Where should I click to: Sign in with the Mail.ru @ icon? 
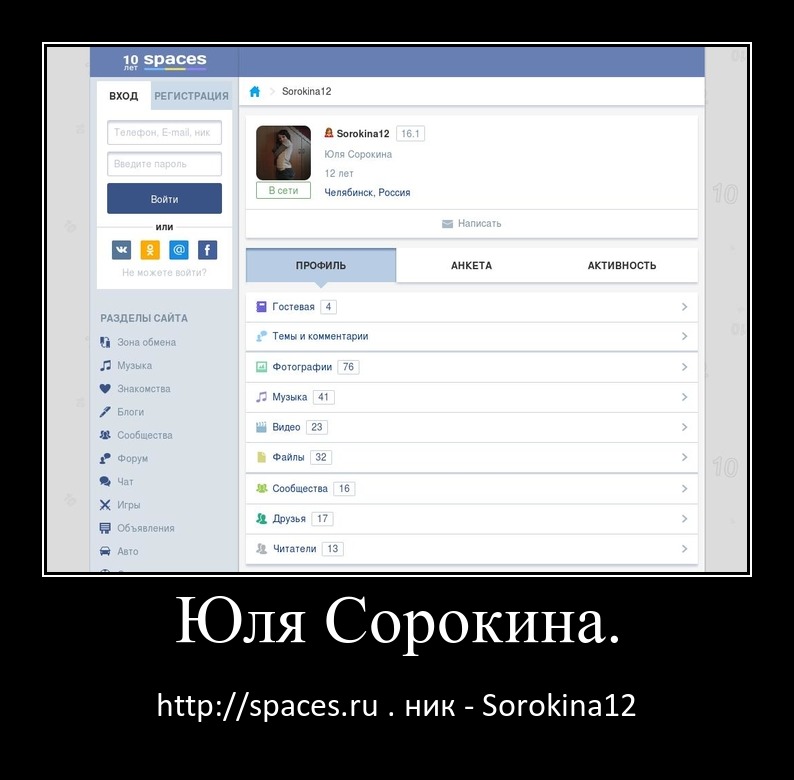[179, 250]
